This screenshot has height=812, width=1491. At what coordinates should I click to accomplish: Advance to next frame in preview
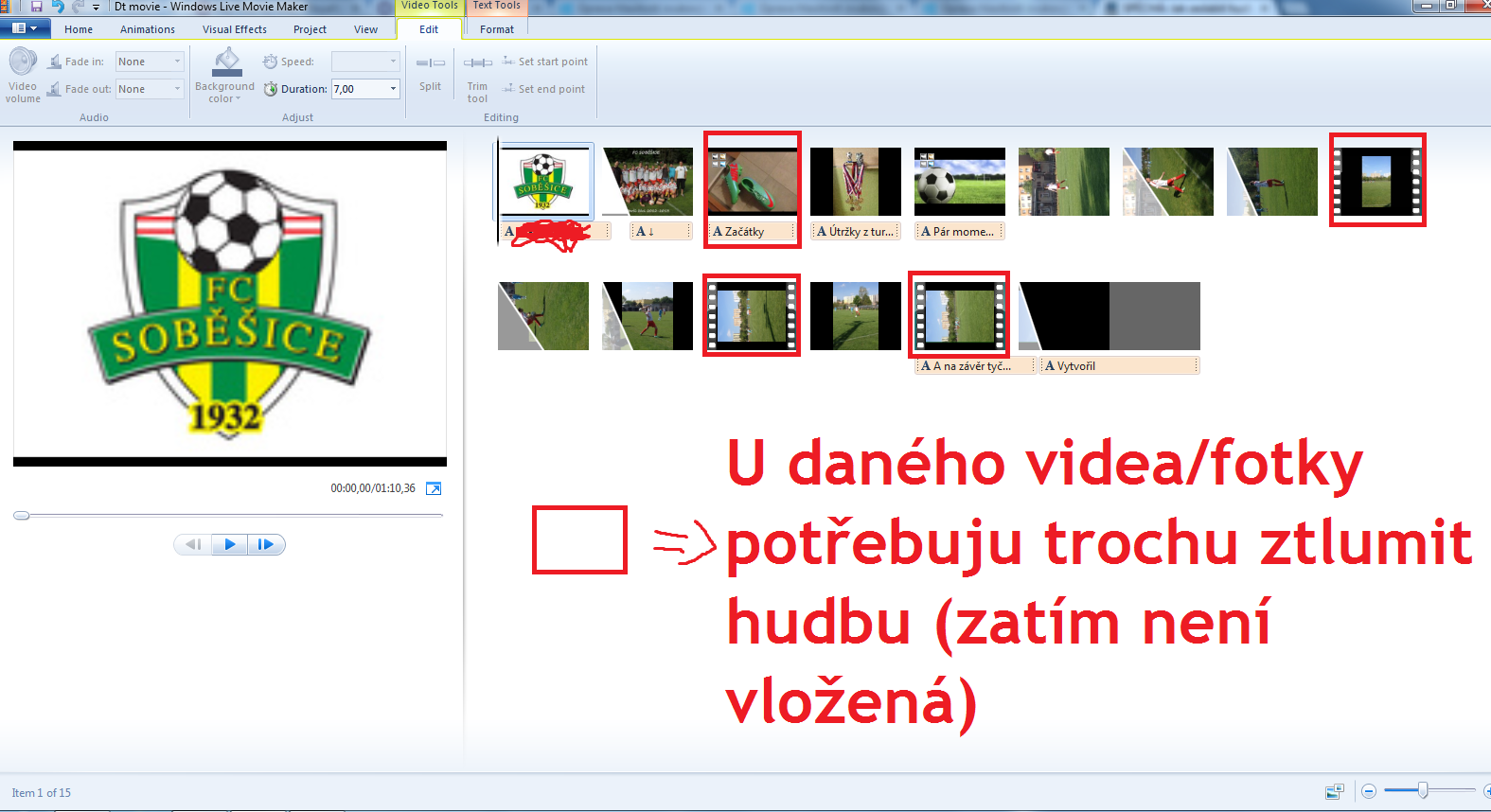266,544
